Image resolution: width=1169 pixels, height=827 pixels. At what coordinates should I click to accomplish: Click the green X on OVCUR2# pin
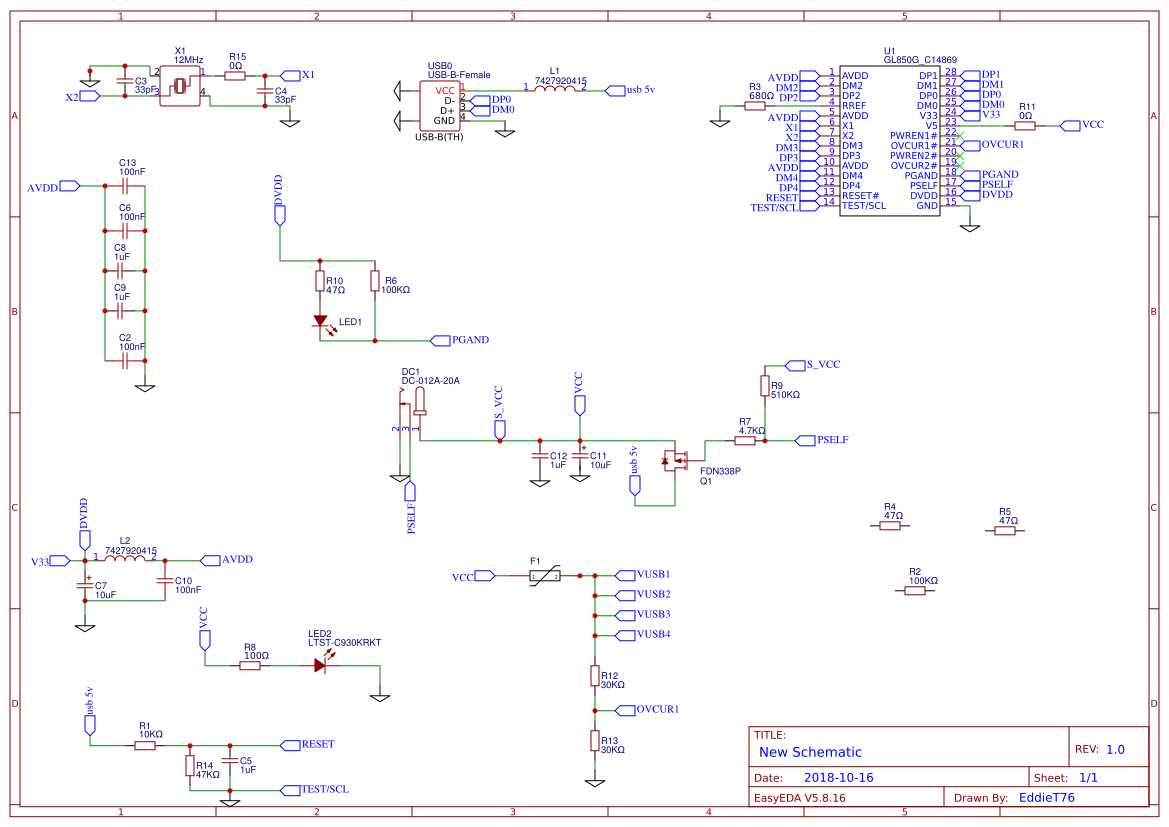959,166
